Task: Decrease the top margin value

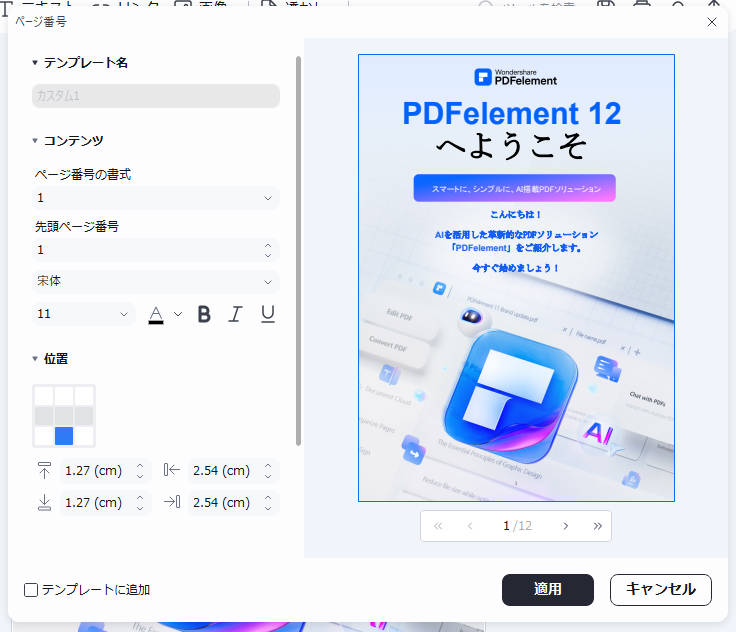Action: pyautogui.click(x=140, y=476)
